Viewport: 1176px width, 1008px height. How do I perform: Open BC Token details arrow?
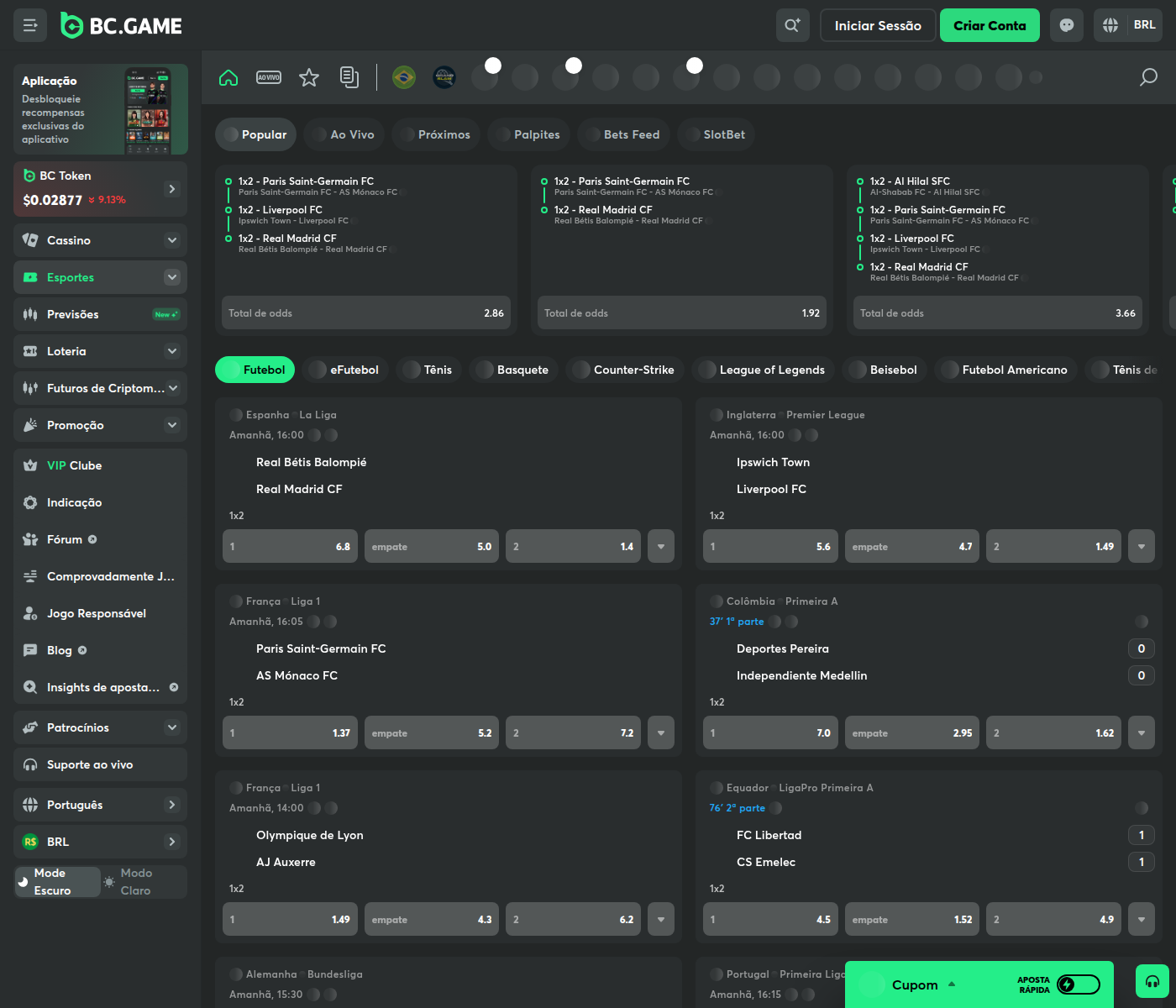(172, 189)
